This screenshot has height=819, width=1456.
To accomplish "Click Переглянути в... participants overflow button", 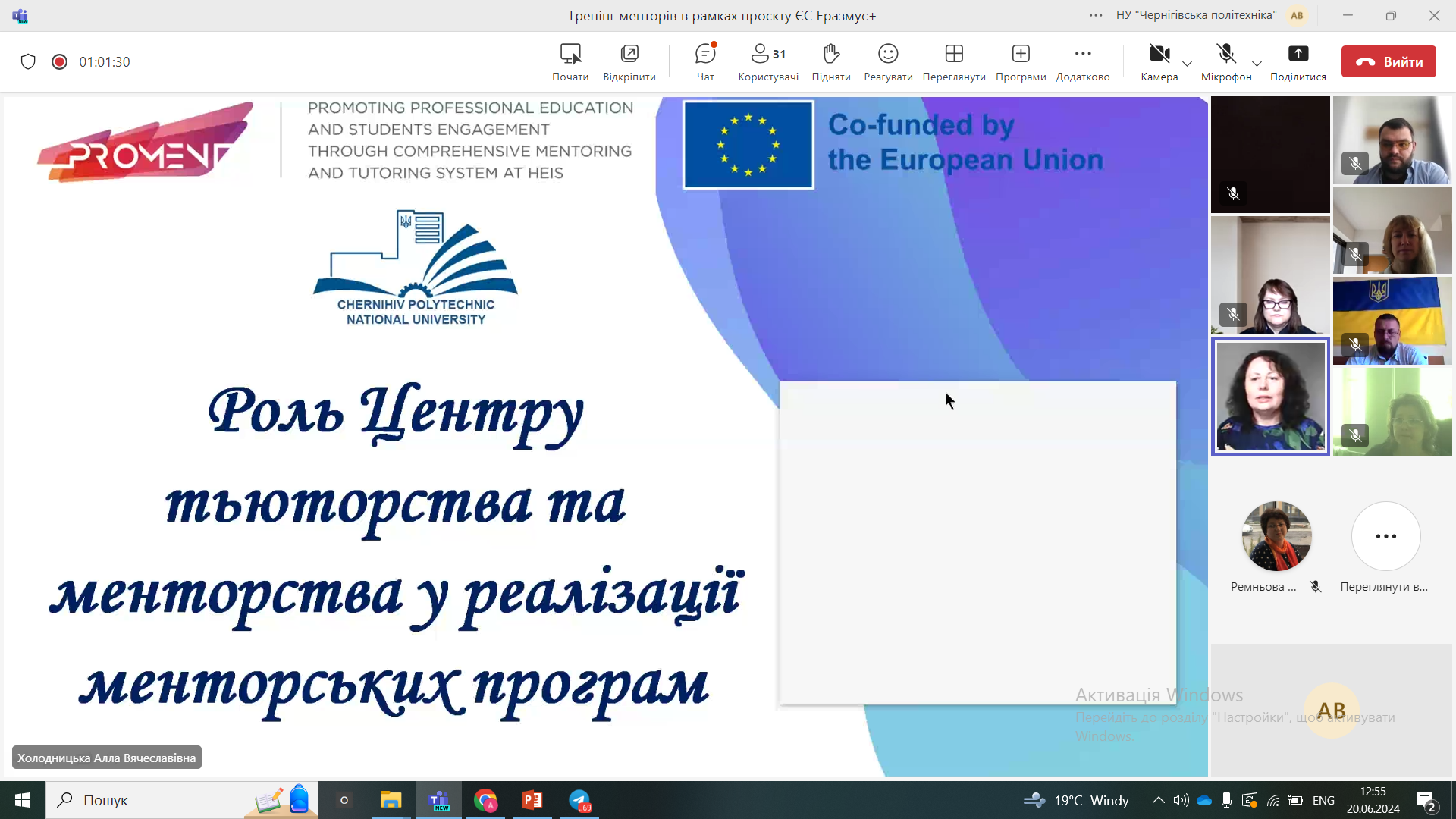I will tap(1385, 537).
